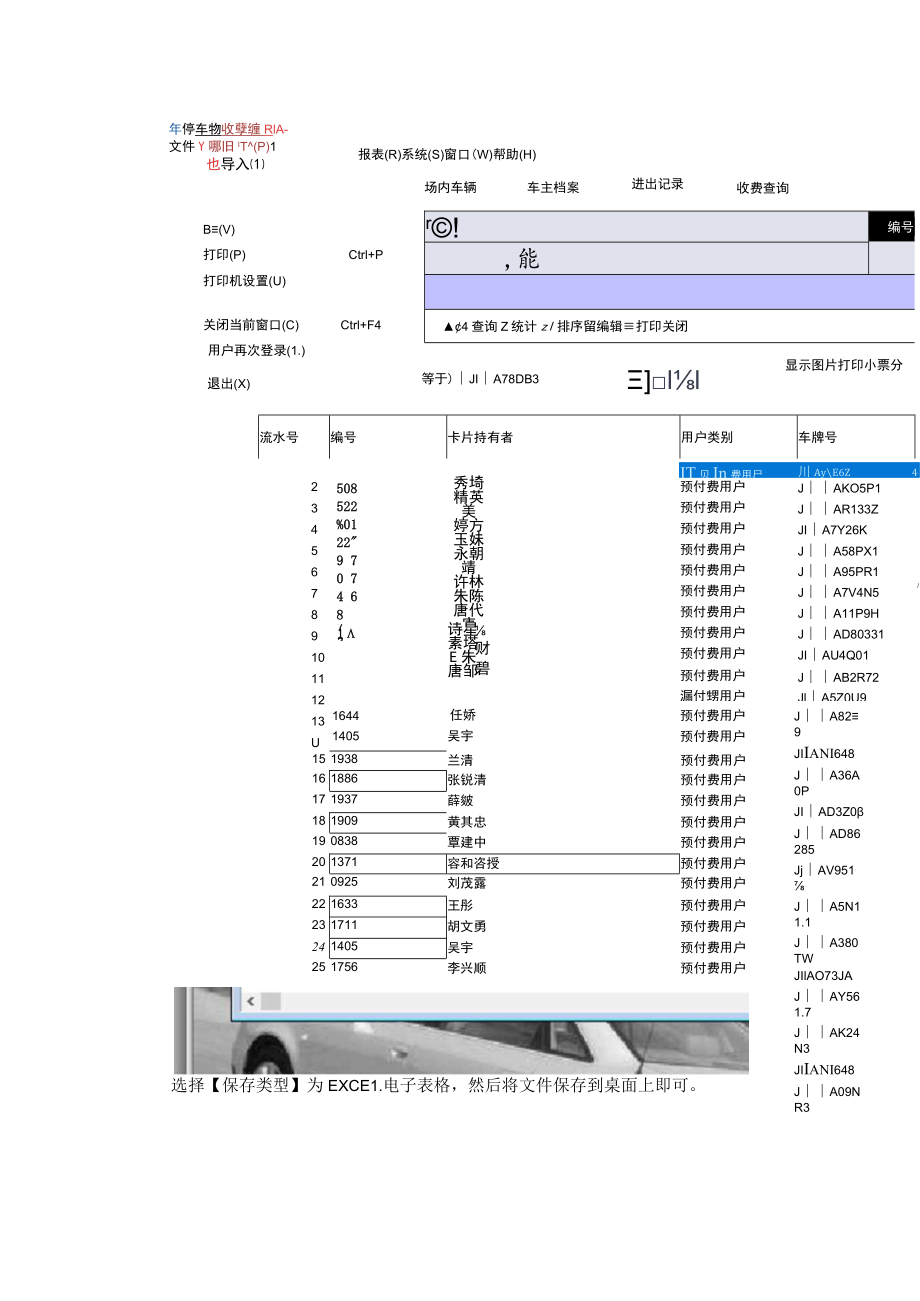
Task: Select cell with number 1938
Action: [x=344, y=759]
